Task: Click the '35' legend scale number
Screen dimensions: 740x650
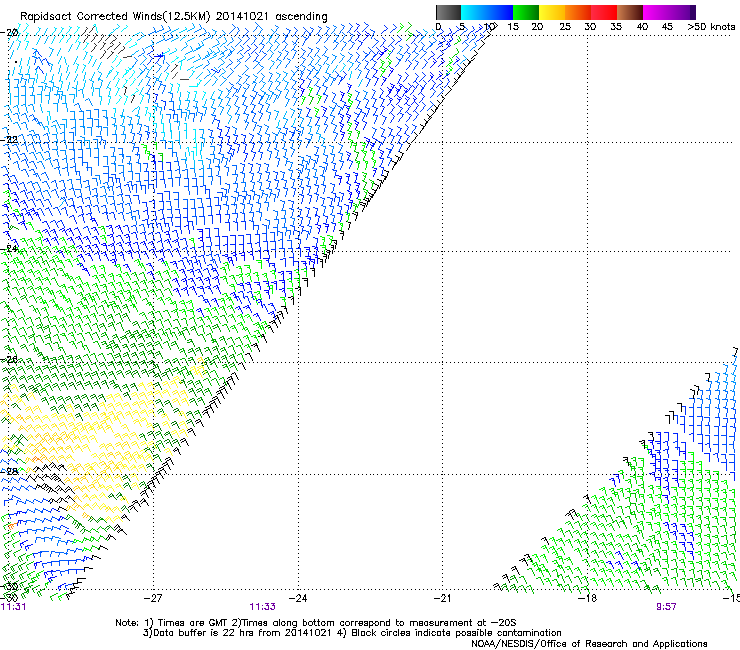Action: (616, 27)
